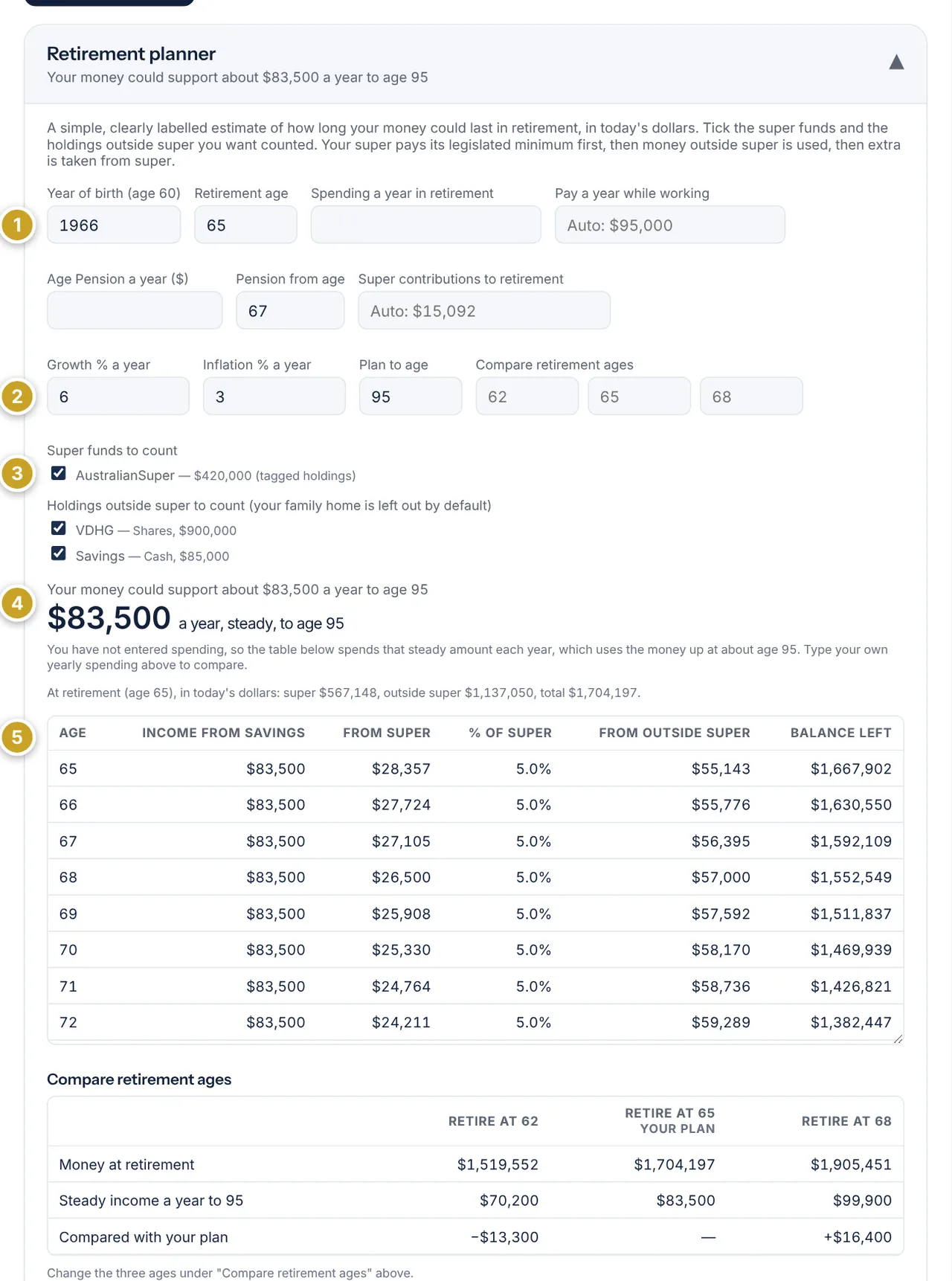Focus the Spending a year in retirement field
Viewport: 952px width, 1281px height.
point(426,225)
